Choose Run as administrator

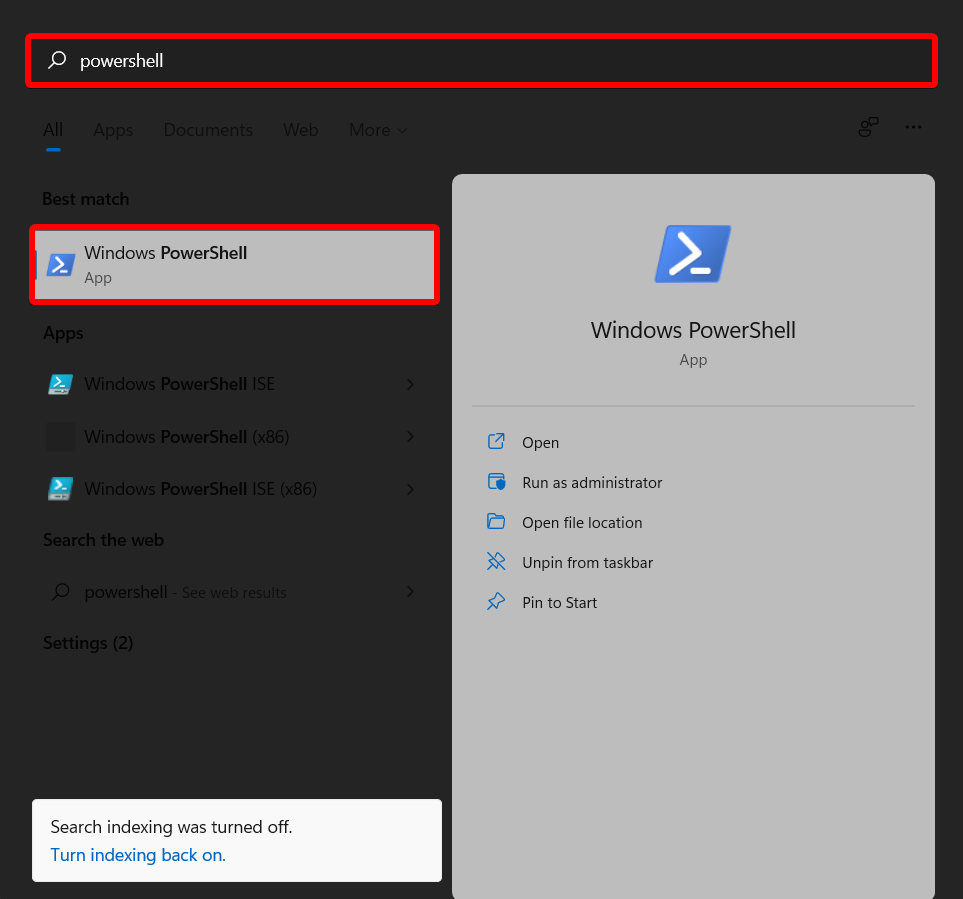(x=592, y=483)
